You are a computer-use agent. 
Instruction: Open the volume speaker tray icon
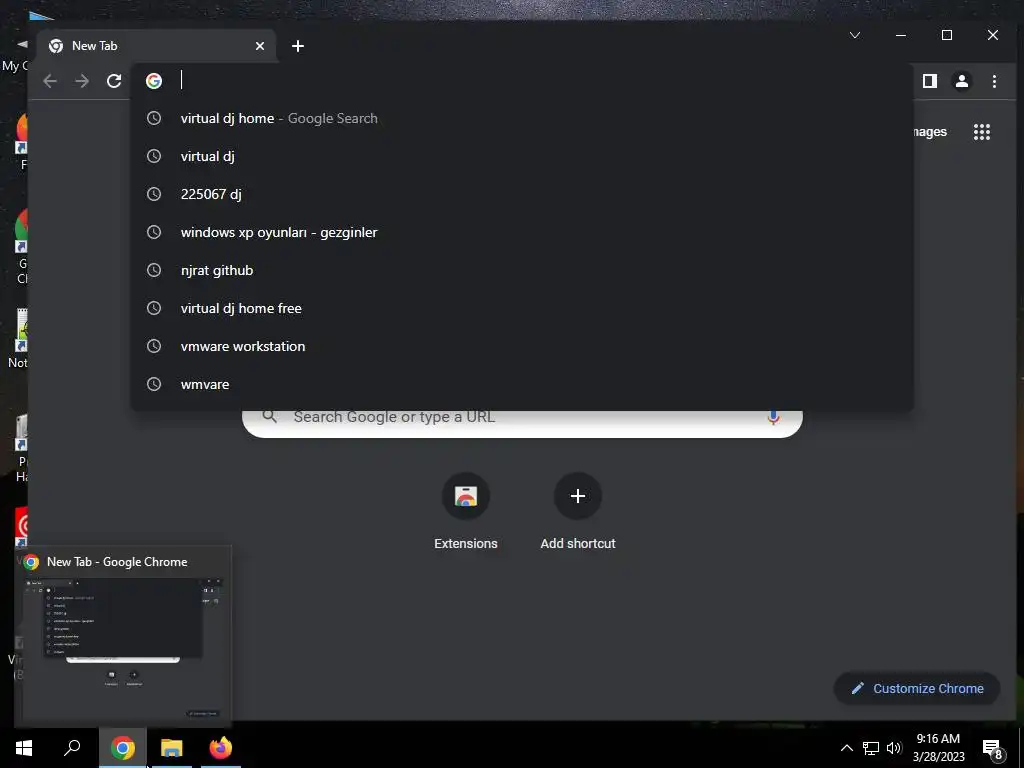[894, 748]
